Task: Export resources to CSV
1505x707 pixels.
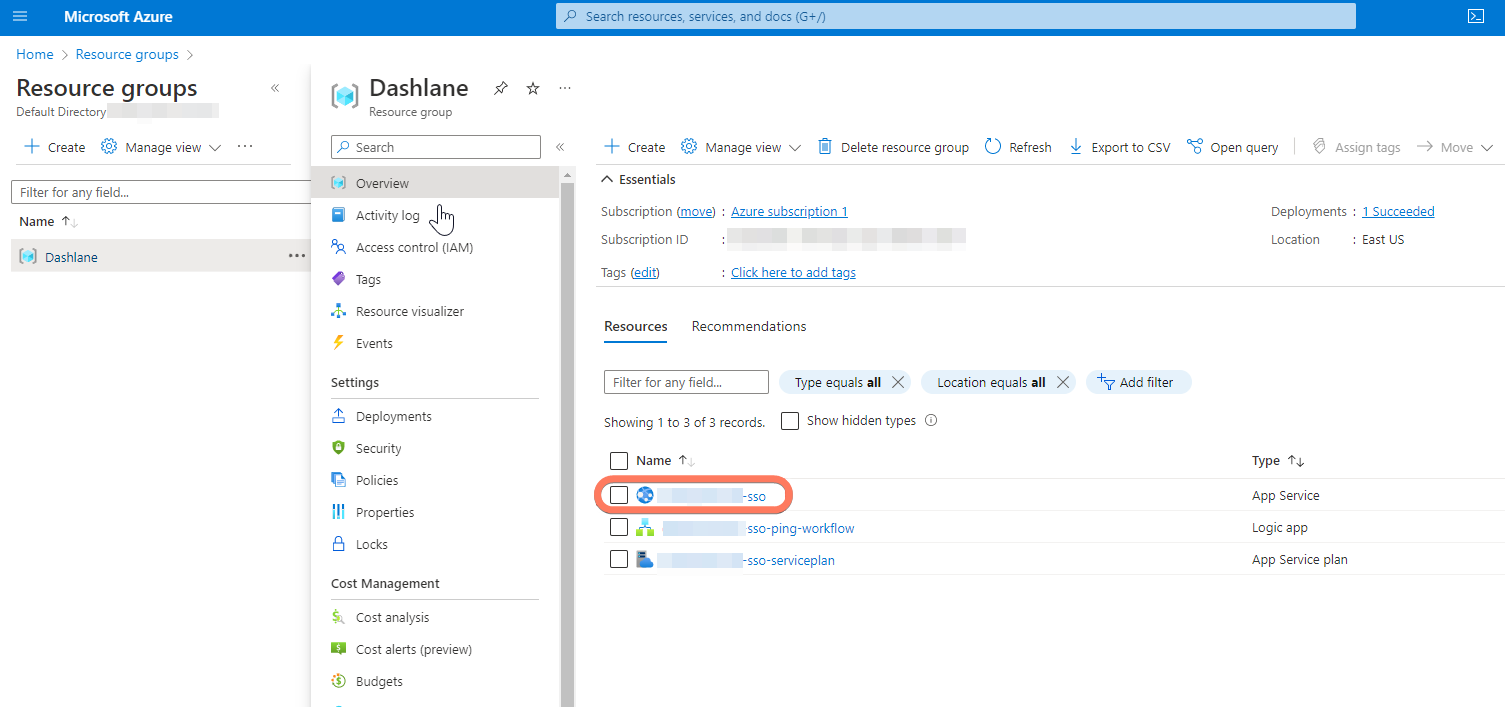Action: (1119, 147)
